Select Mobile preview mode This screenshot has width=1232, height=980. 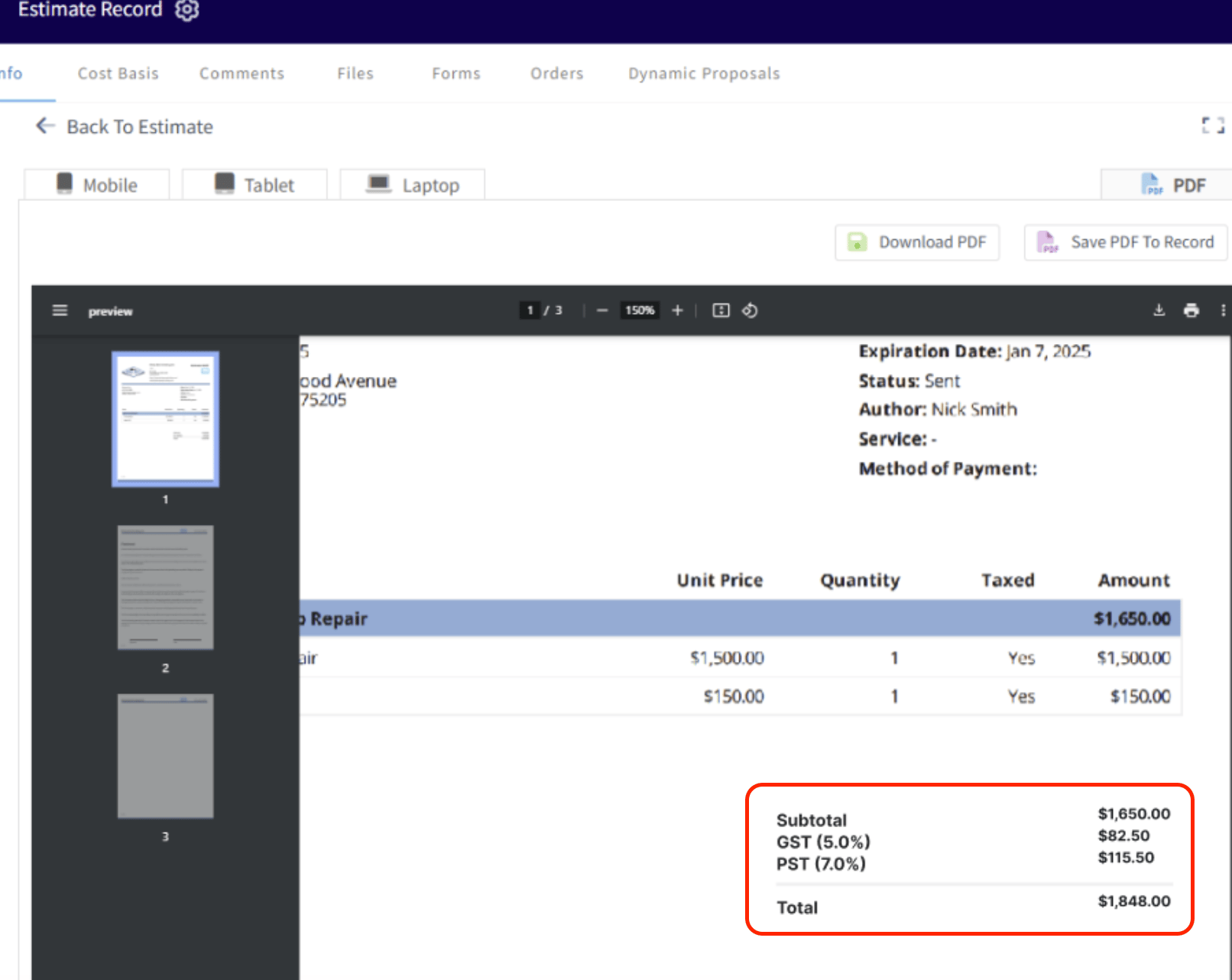97,185
